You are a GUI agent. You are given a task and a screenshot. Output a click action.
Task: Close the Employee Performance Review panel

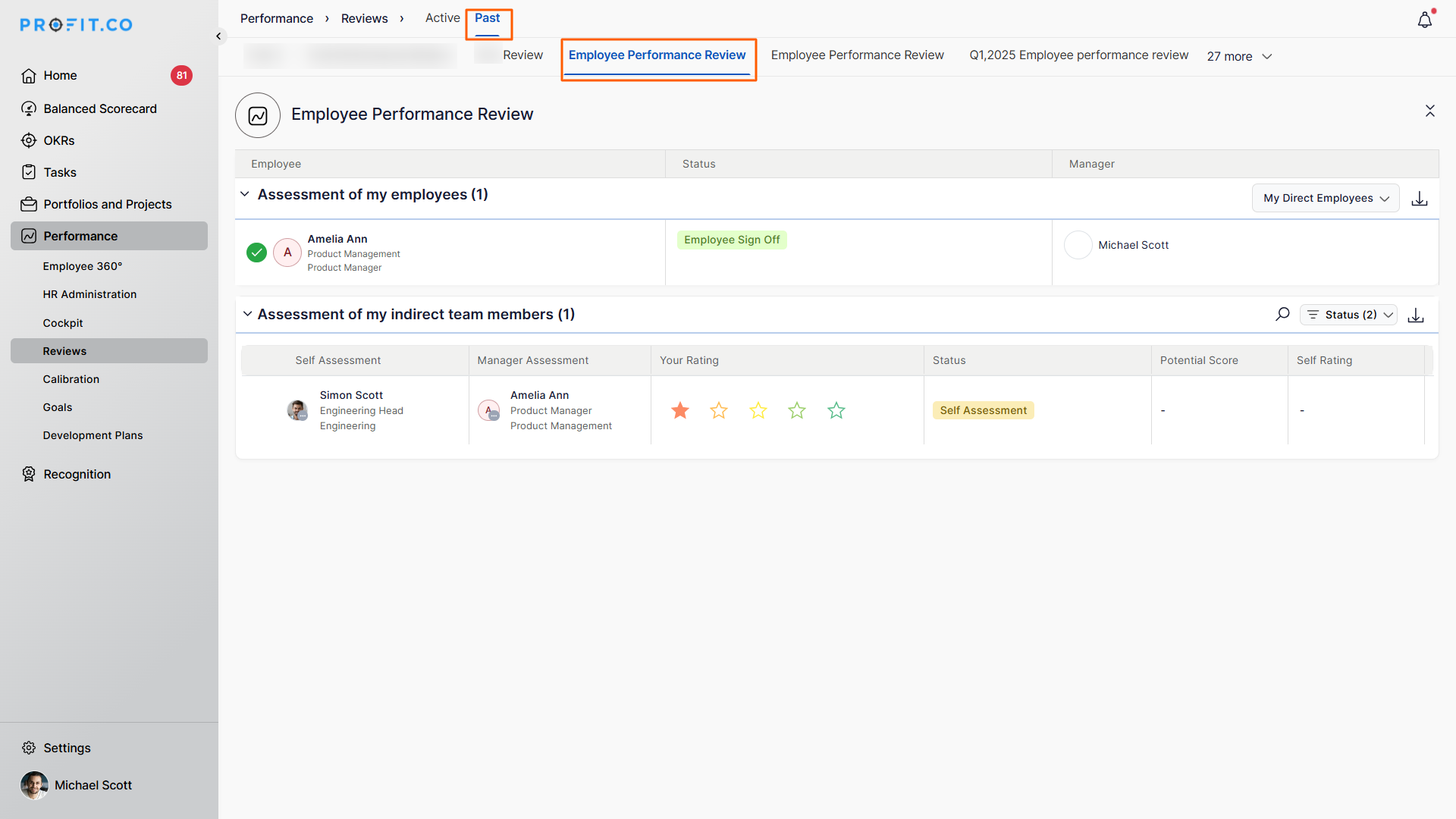pyautogui.click(x=1429, y=111)
